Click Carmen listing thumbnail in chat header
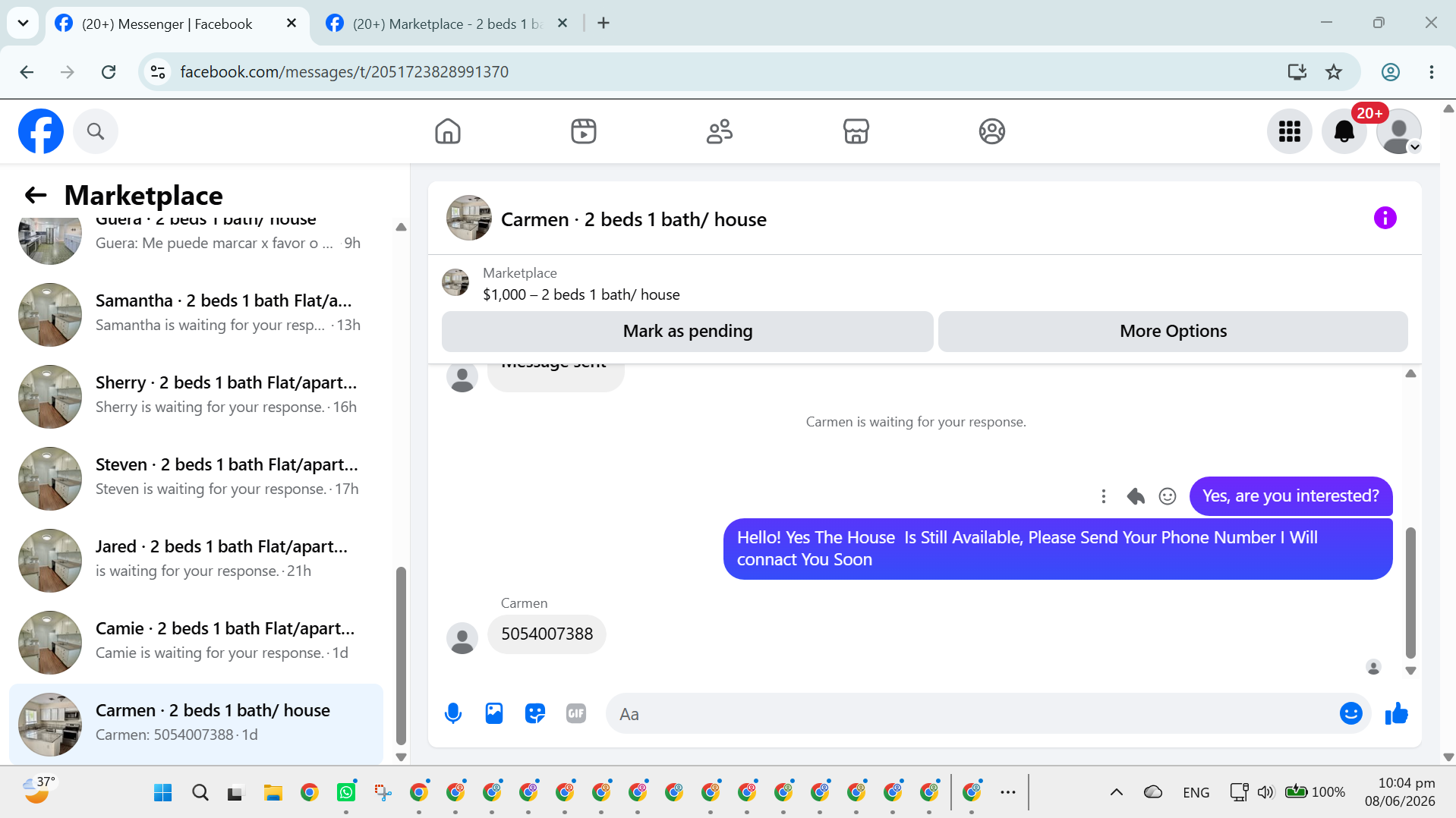Screen dimensions: 1456x818 pyautogui.click(x=468, y=219)
